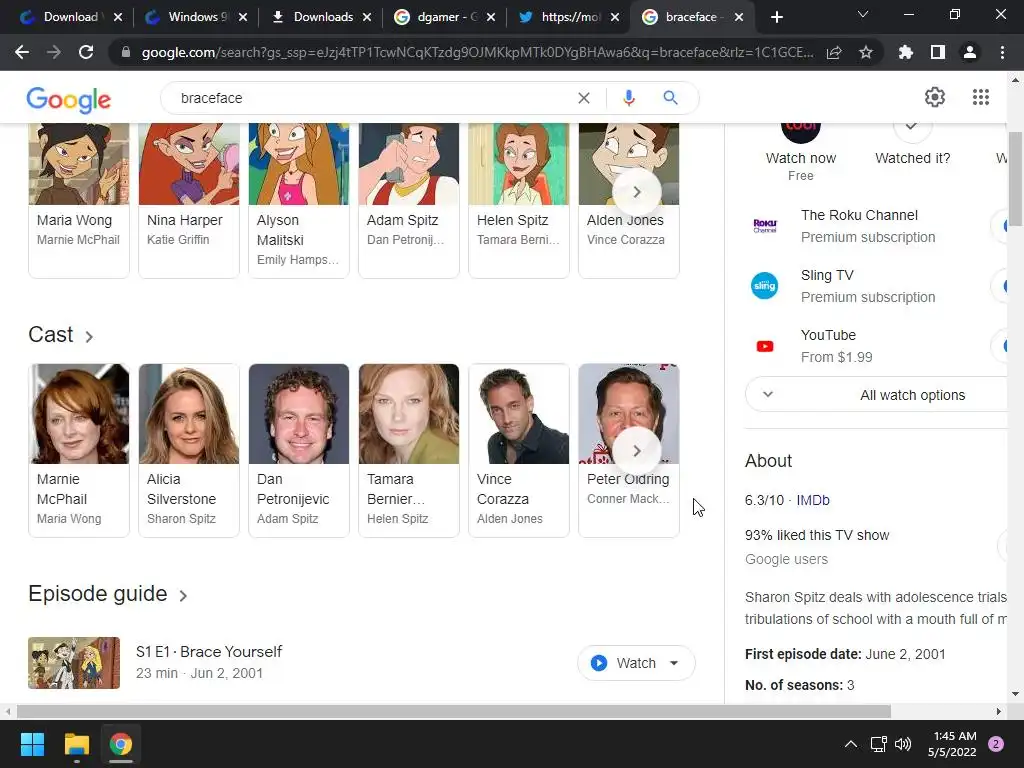The height and width of the screenshot is (768, 1024).
Task: Click the Roku Channel logo
Action: (x=765, y=226)
